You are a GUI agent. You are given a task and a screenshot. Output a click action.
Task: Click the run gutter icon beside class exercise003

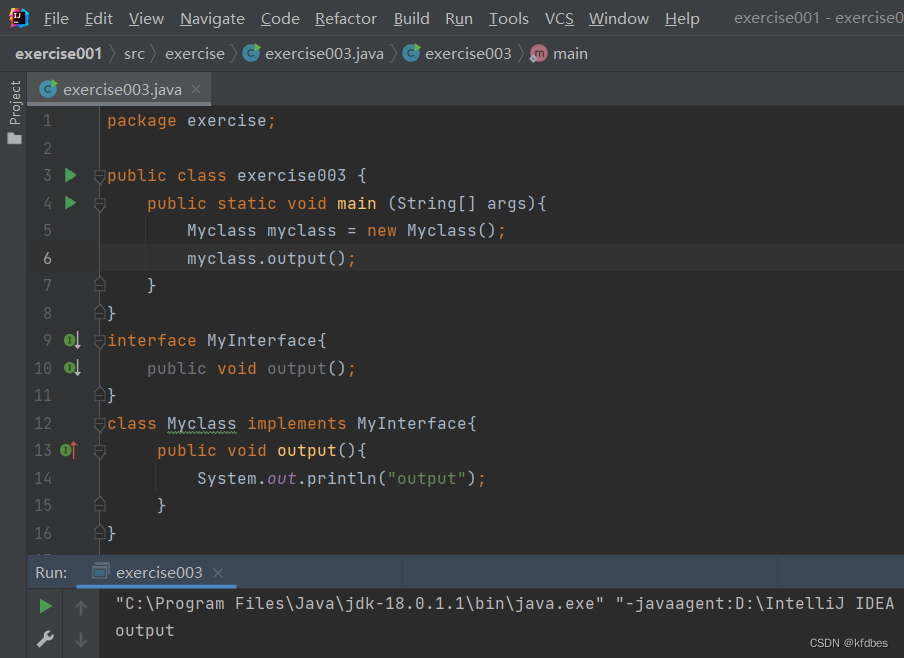click(x=70, y=176)
